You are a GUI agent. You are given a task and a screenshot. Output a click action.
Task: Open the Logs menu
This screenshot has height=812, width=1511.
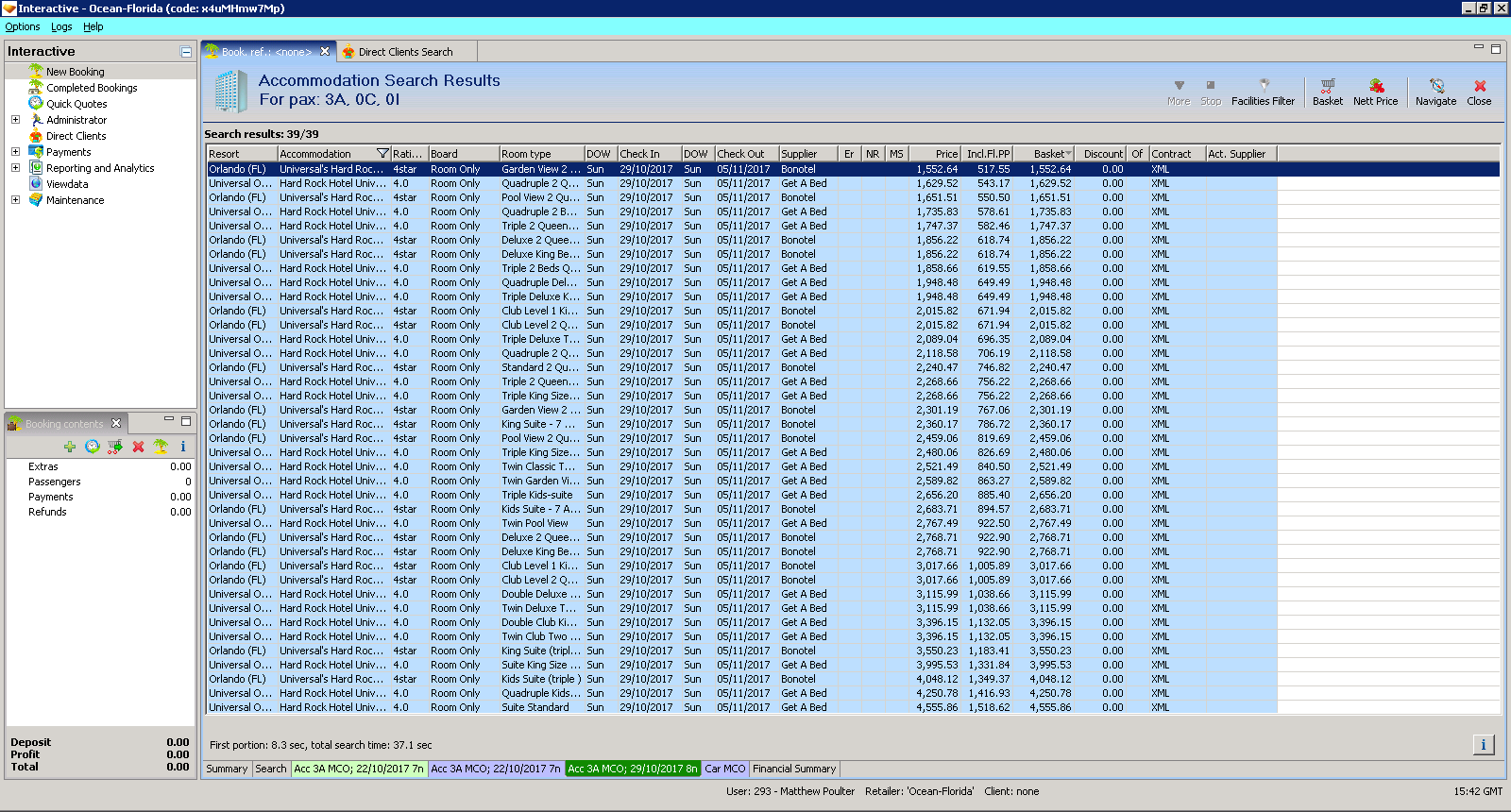61,26
